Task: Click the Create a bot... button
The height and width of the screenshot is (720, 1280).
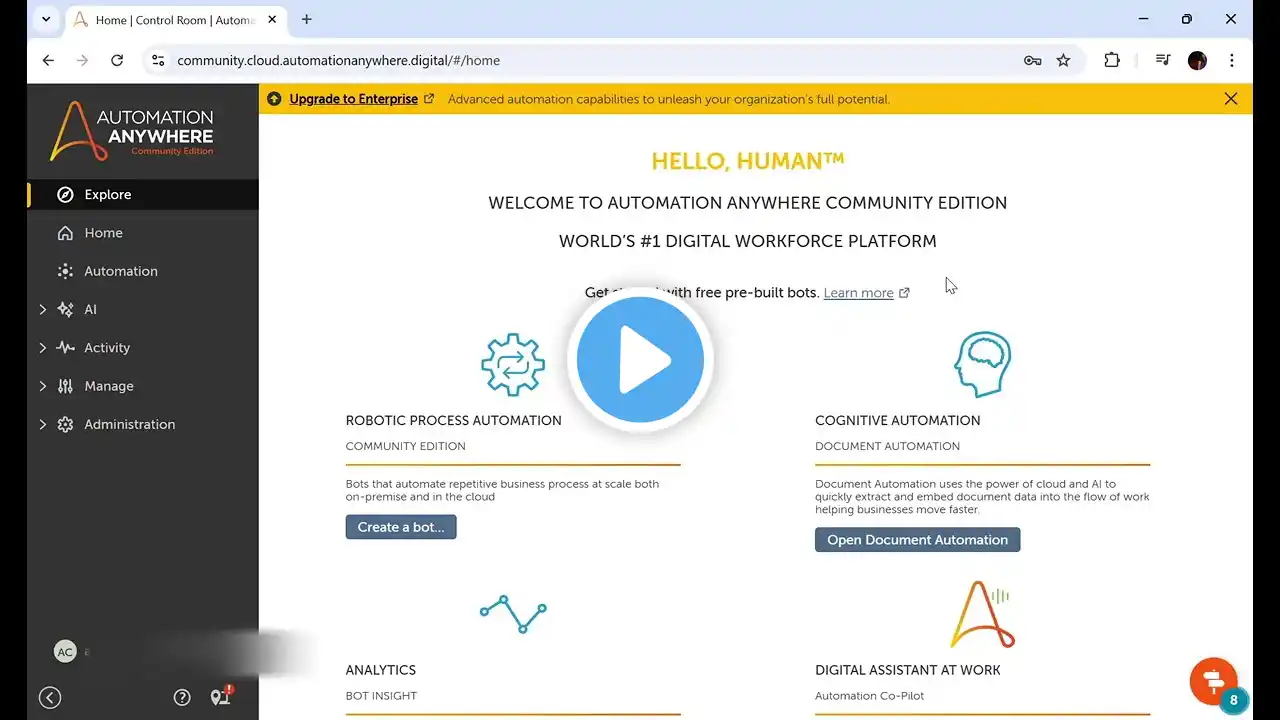Action: tap(401, 527)
